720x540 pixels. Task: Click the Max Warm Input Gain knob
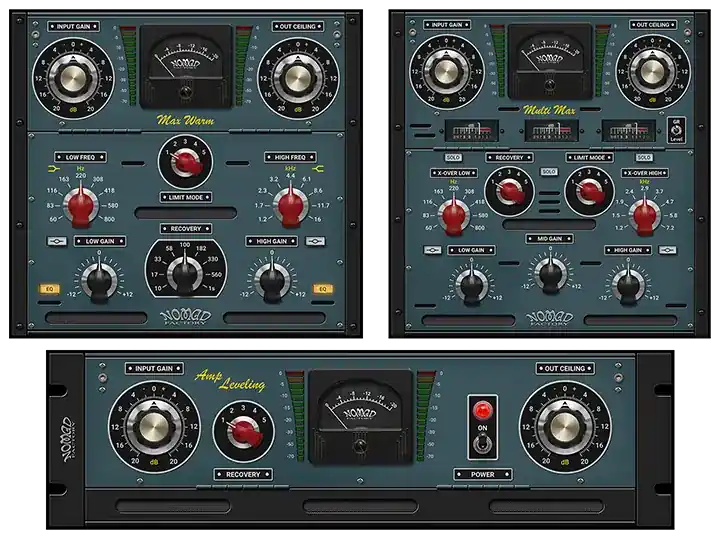tap(73, 79)
